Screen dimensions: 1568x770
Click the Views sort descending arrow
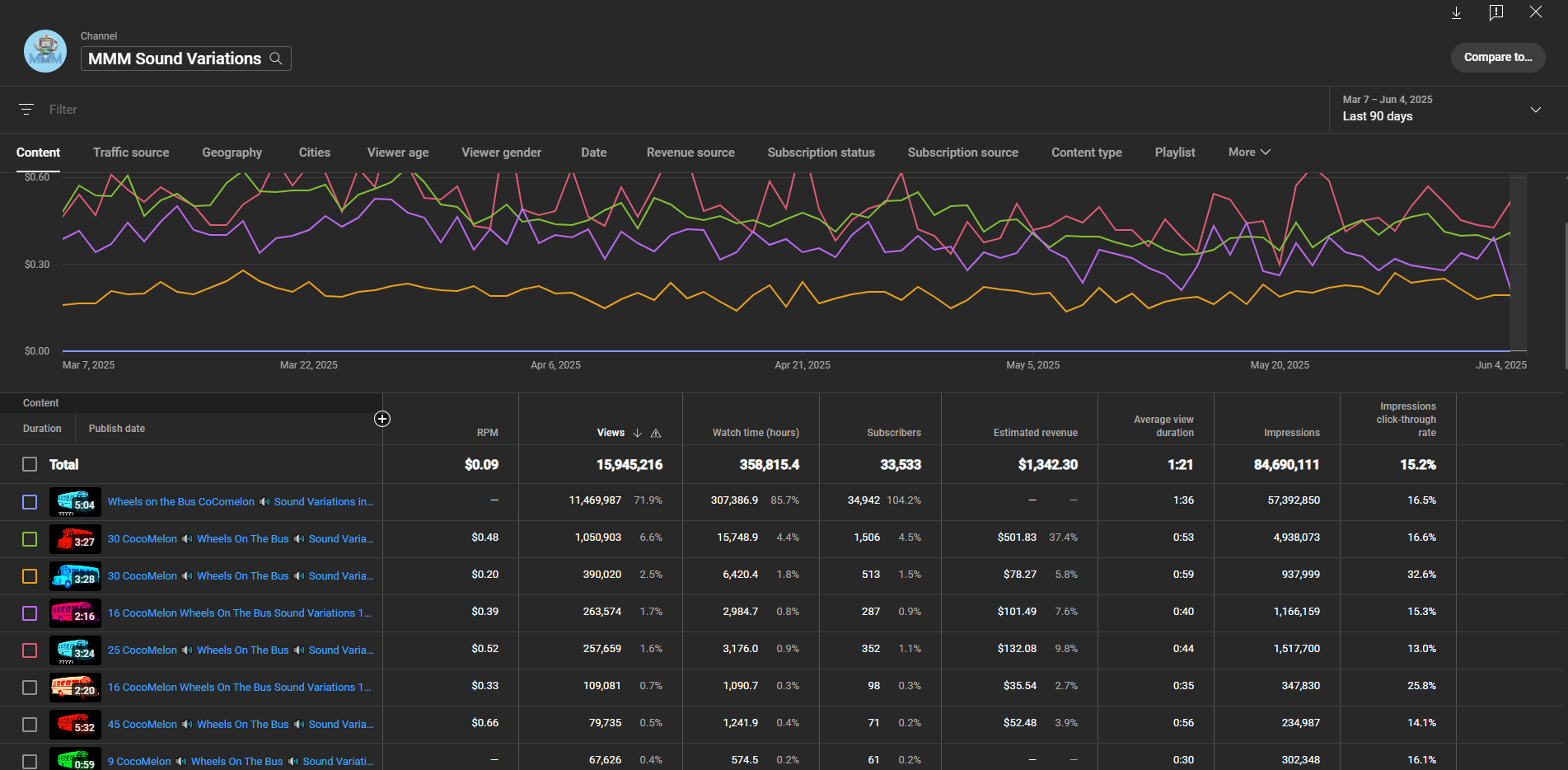click(637, 433)
